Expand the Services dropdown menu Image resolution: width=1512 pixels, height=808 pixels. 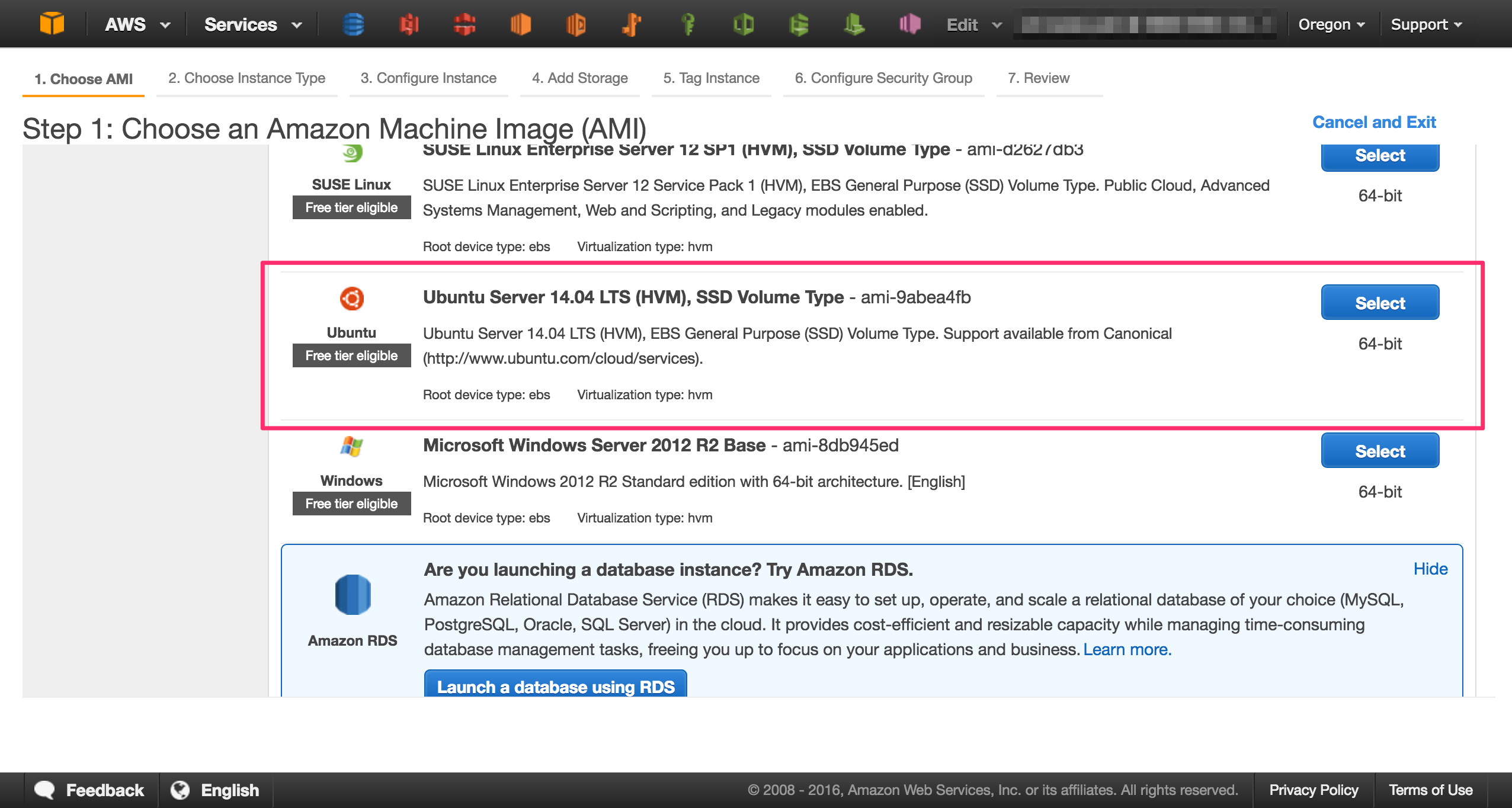tap(253, 24)
